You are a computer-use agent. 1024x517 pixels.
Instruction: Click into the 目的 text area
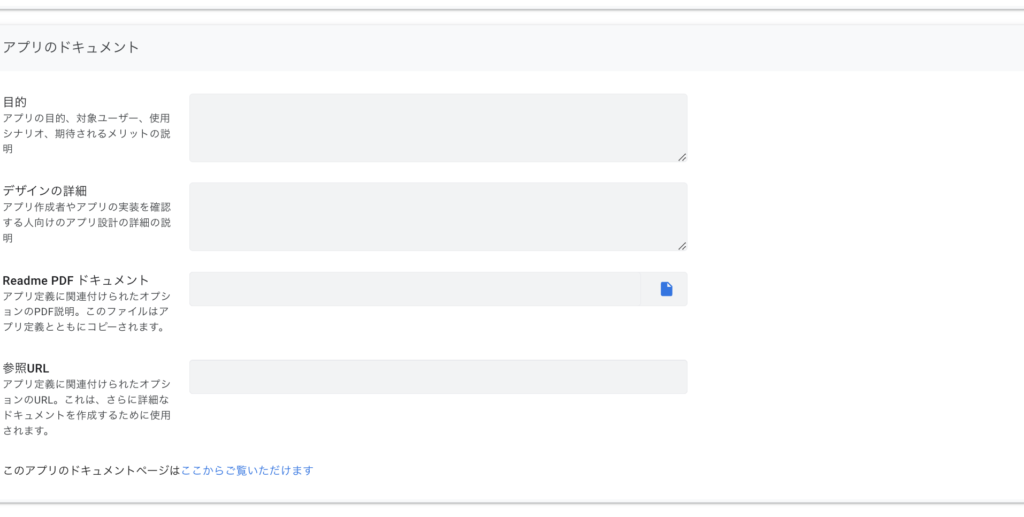437,128
